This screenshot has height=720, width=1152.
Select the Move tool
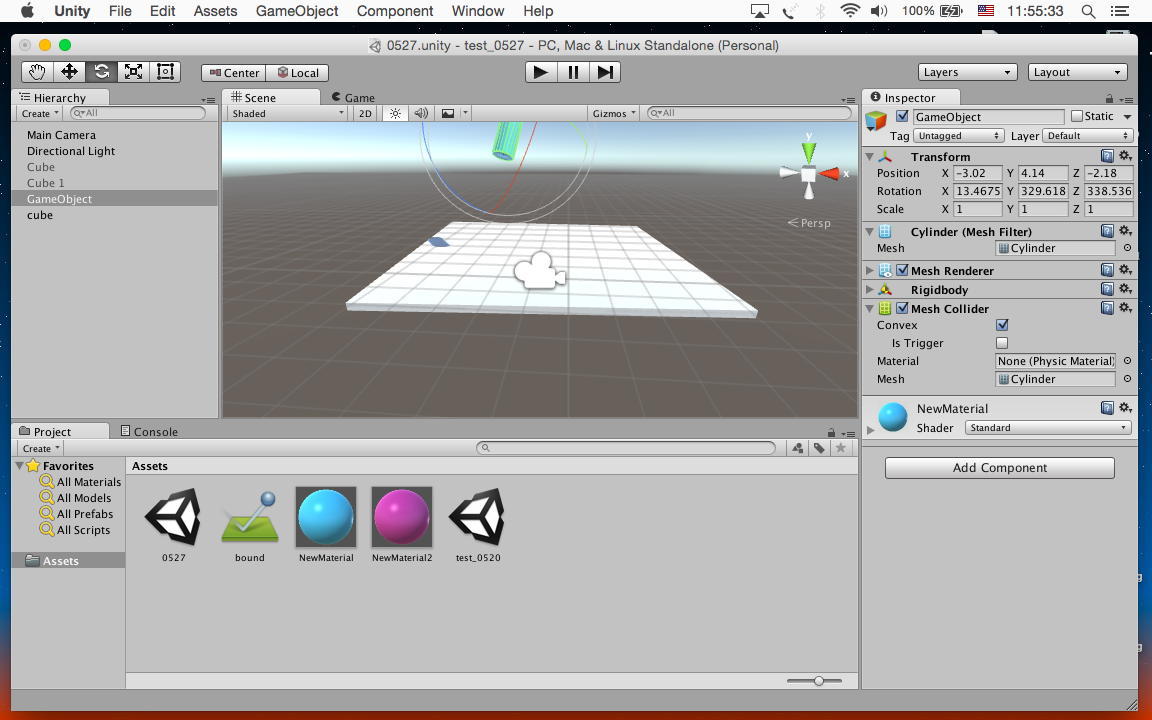pos(69,72)
